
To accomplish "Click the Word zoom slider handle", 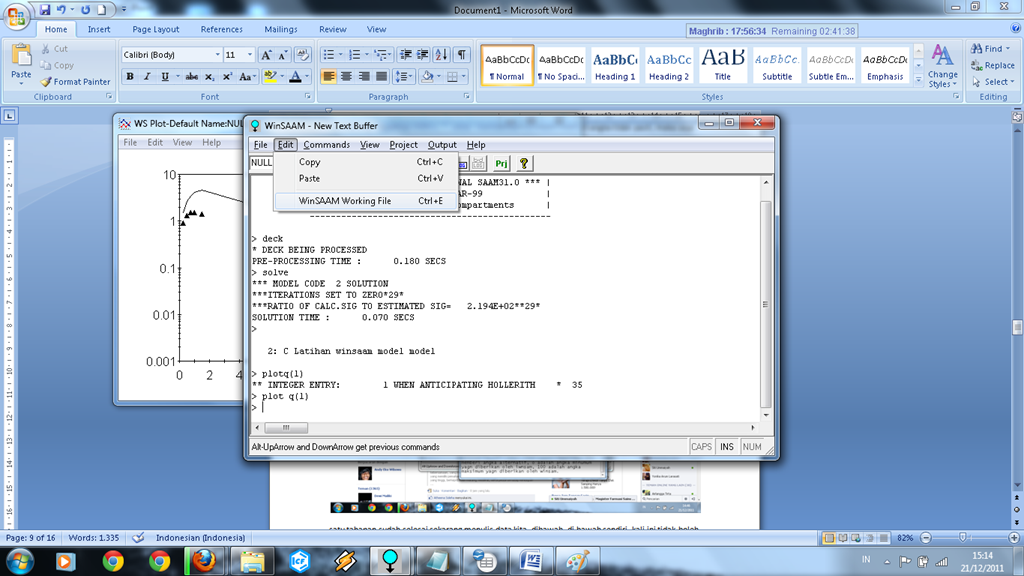I will tap(963, 537).
